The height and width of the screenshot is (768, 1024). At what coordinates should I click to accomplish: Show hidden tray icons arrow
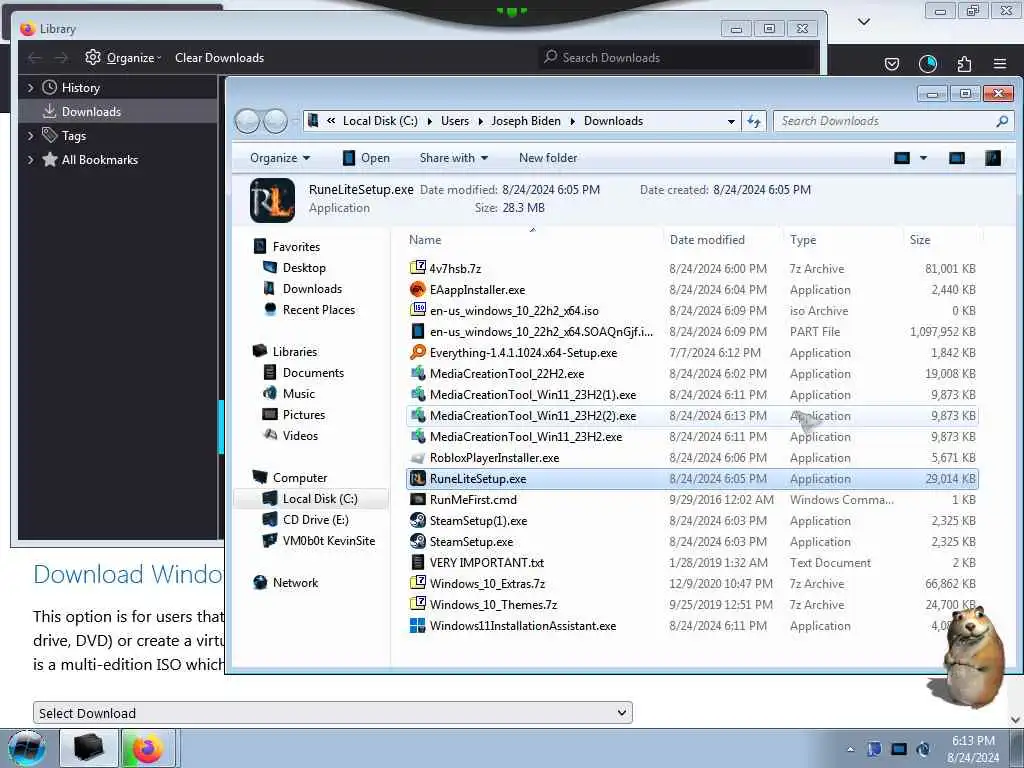pos(850,749)
